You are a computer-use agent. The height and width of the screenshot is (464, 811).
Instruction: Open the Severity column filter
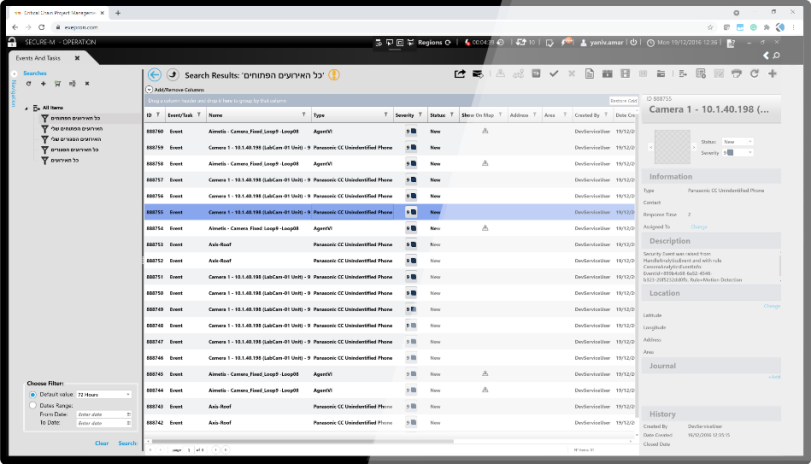click(x=420, y=115)
